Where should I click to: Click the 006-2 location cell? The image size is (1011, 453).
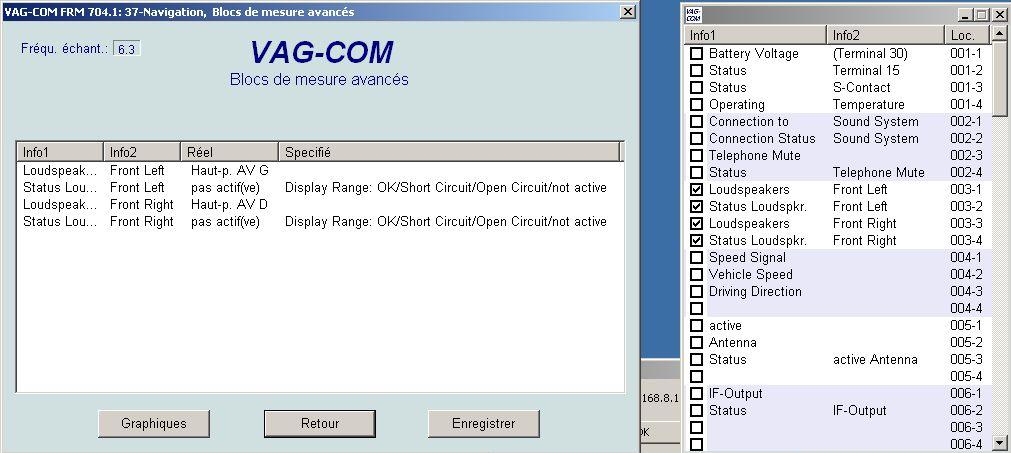pos(966,410)
